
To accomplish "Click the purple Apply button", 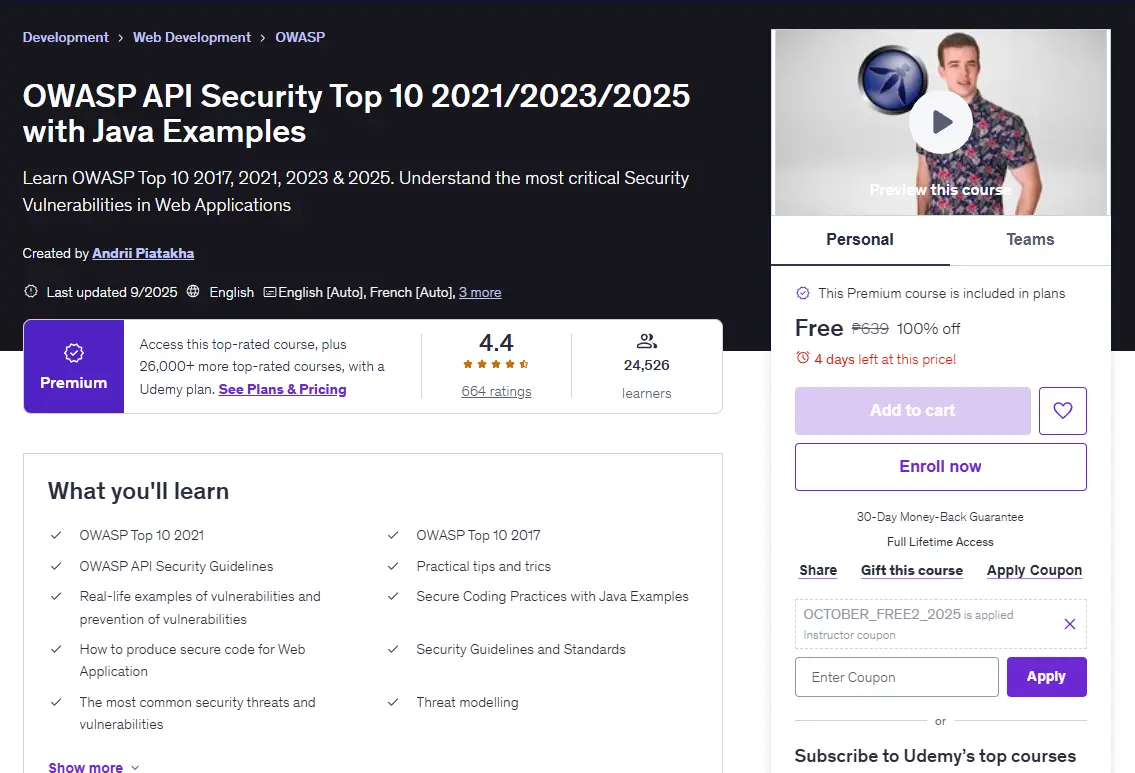I will (1046, 677).
